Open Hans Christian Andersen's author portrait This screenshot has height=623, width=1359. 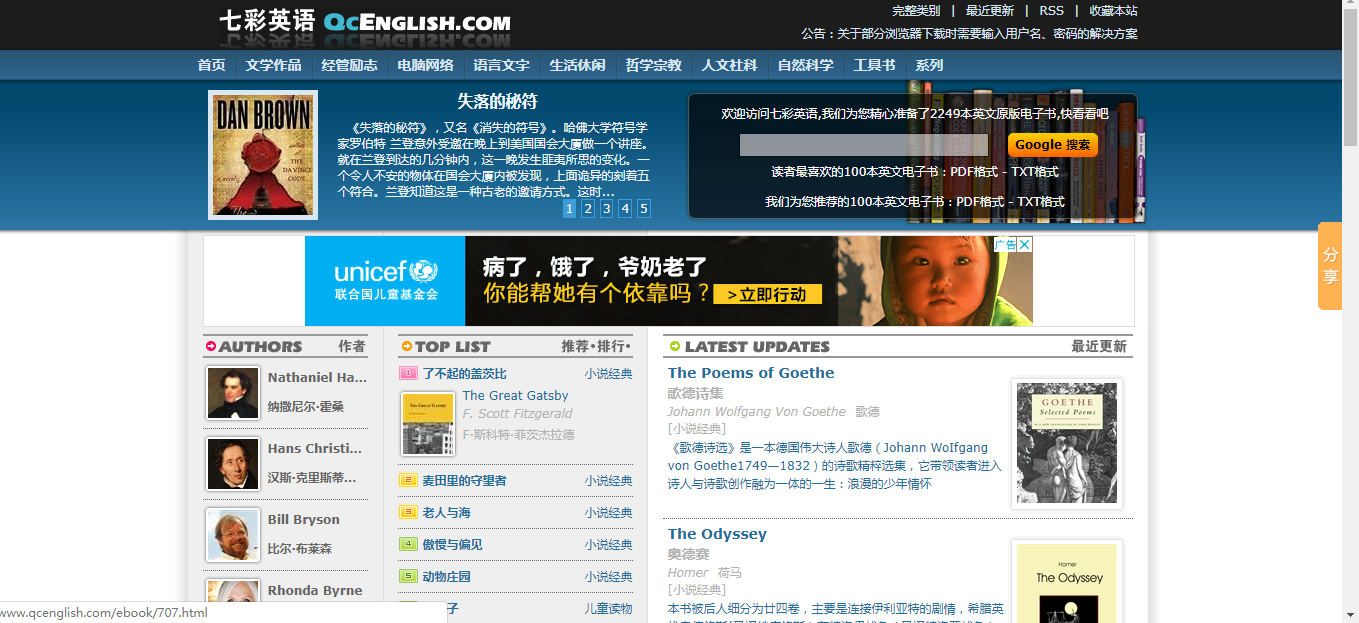[233, 463]
